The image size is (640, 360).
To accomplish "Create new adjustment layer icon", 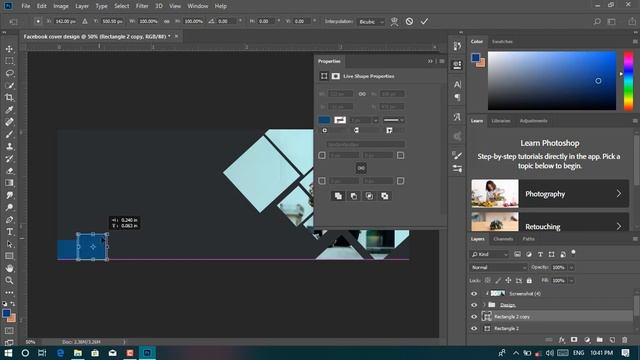I will coord(587,340).
